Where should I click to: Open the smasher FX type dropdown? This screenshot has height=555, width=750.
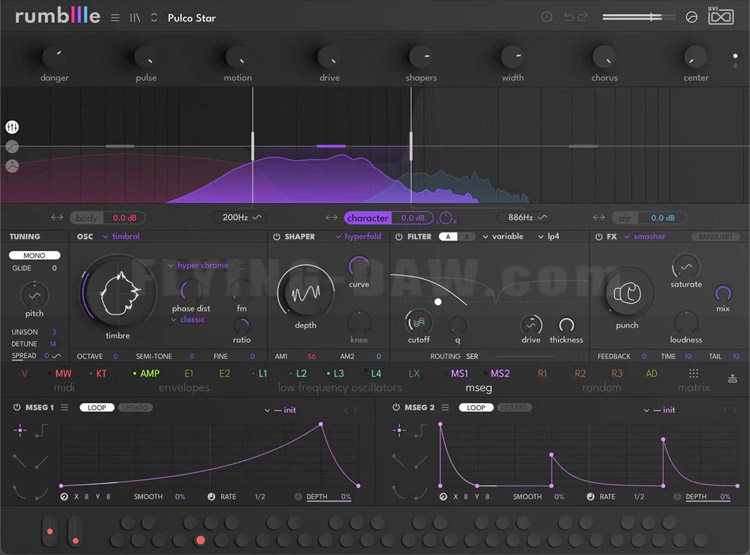point(645,236)
